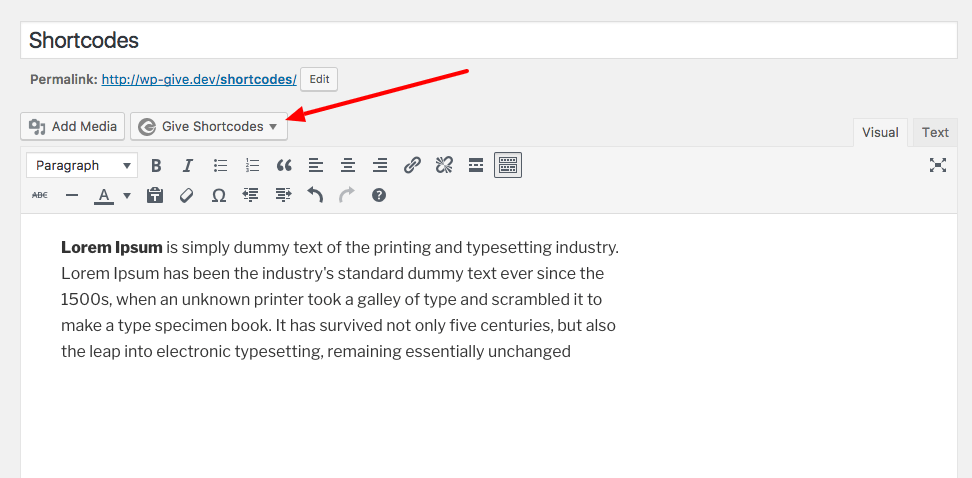Toggle italic formatting
Viewport: 972px width, 478px height.
click(x=188, y=166)
